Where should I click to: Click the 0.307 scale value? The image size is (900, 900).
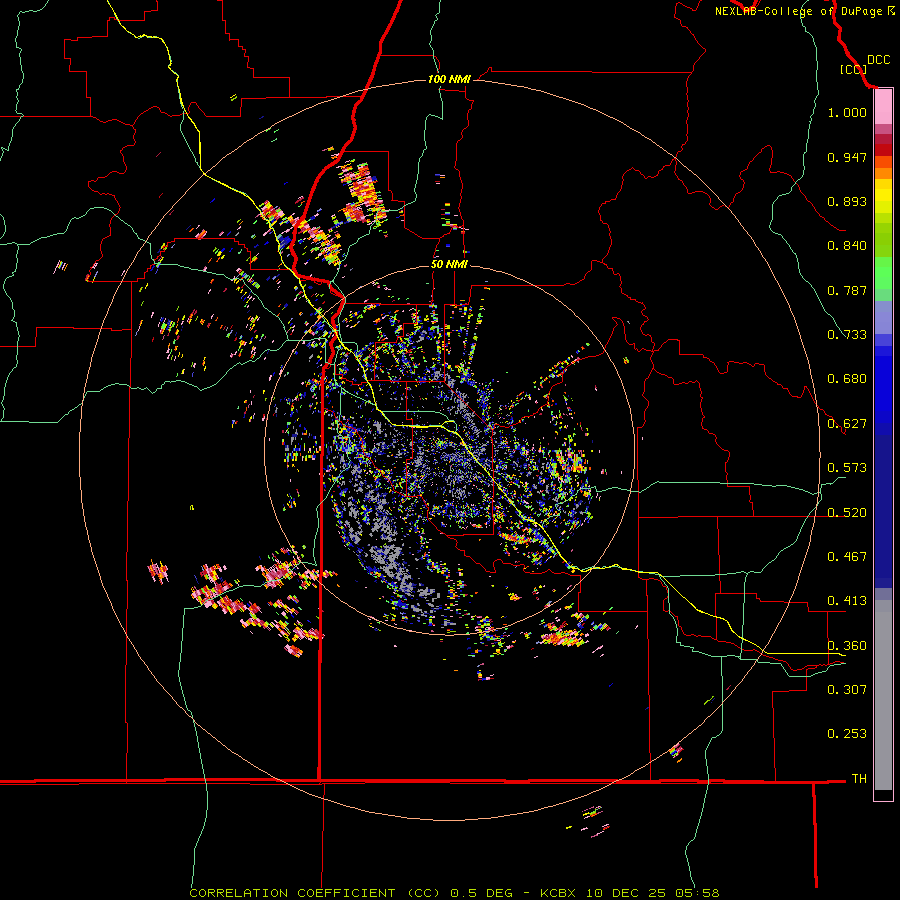coord(847,690)
